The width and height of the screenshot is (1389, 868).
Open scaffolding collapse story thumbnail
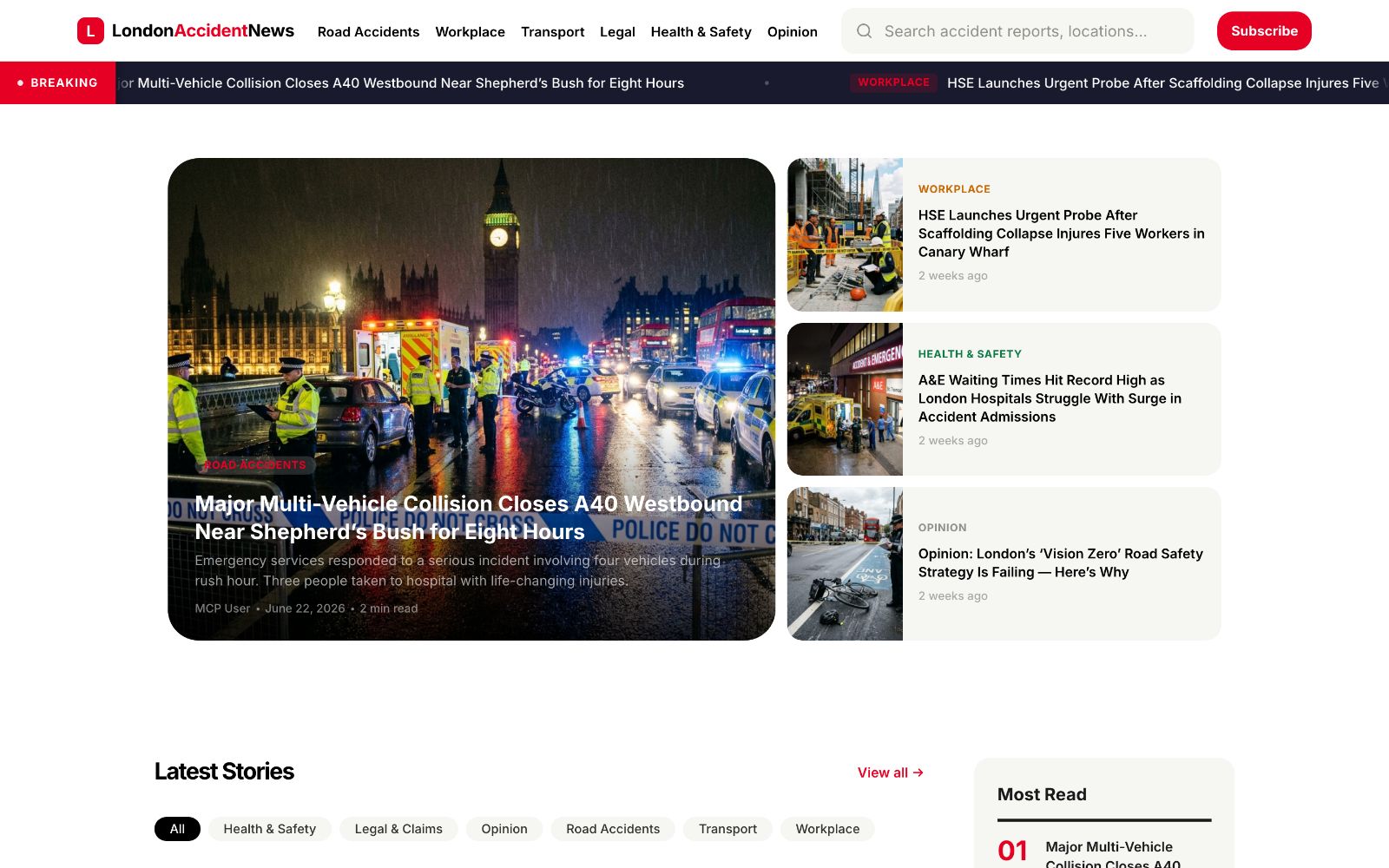coord(845,234)
